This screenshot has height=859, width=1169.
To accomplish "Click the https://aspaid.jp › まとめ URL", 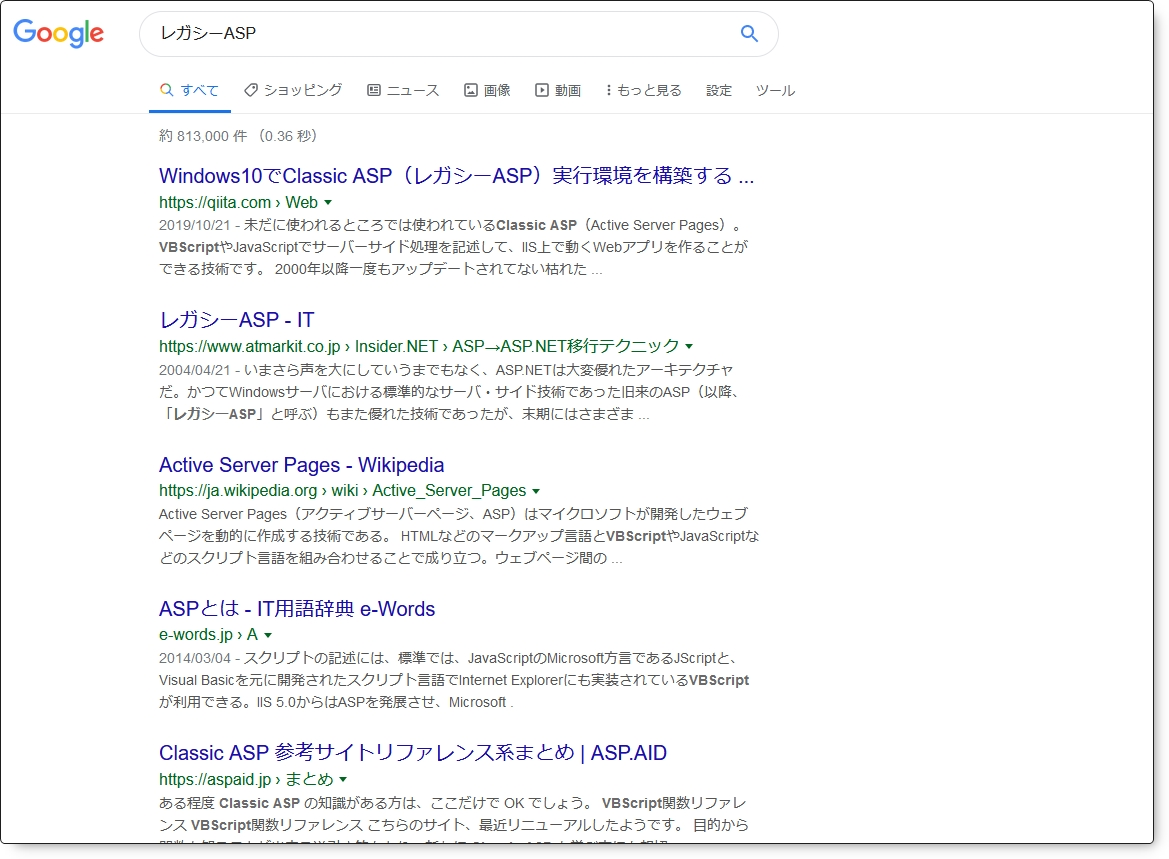I will [x=246, y=779].
